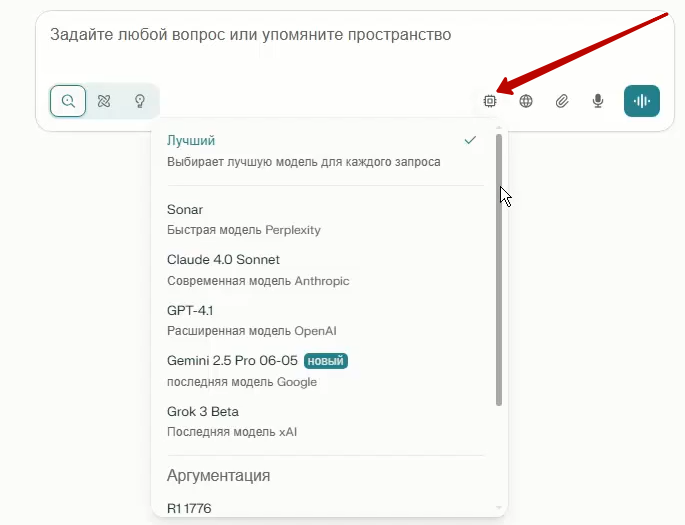Click the 'Быстрая модель Perplexity' description

244,230
